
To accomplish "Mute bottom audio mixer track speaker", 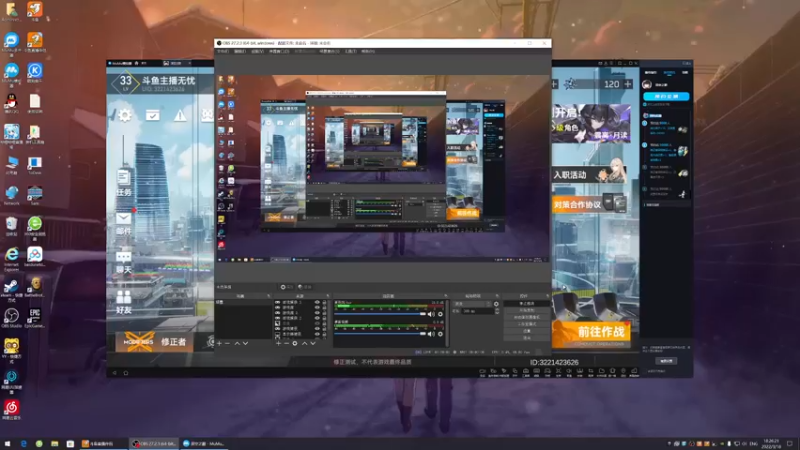I will 431,334.
